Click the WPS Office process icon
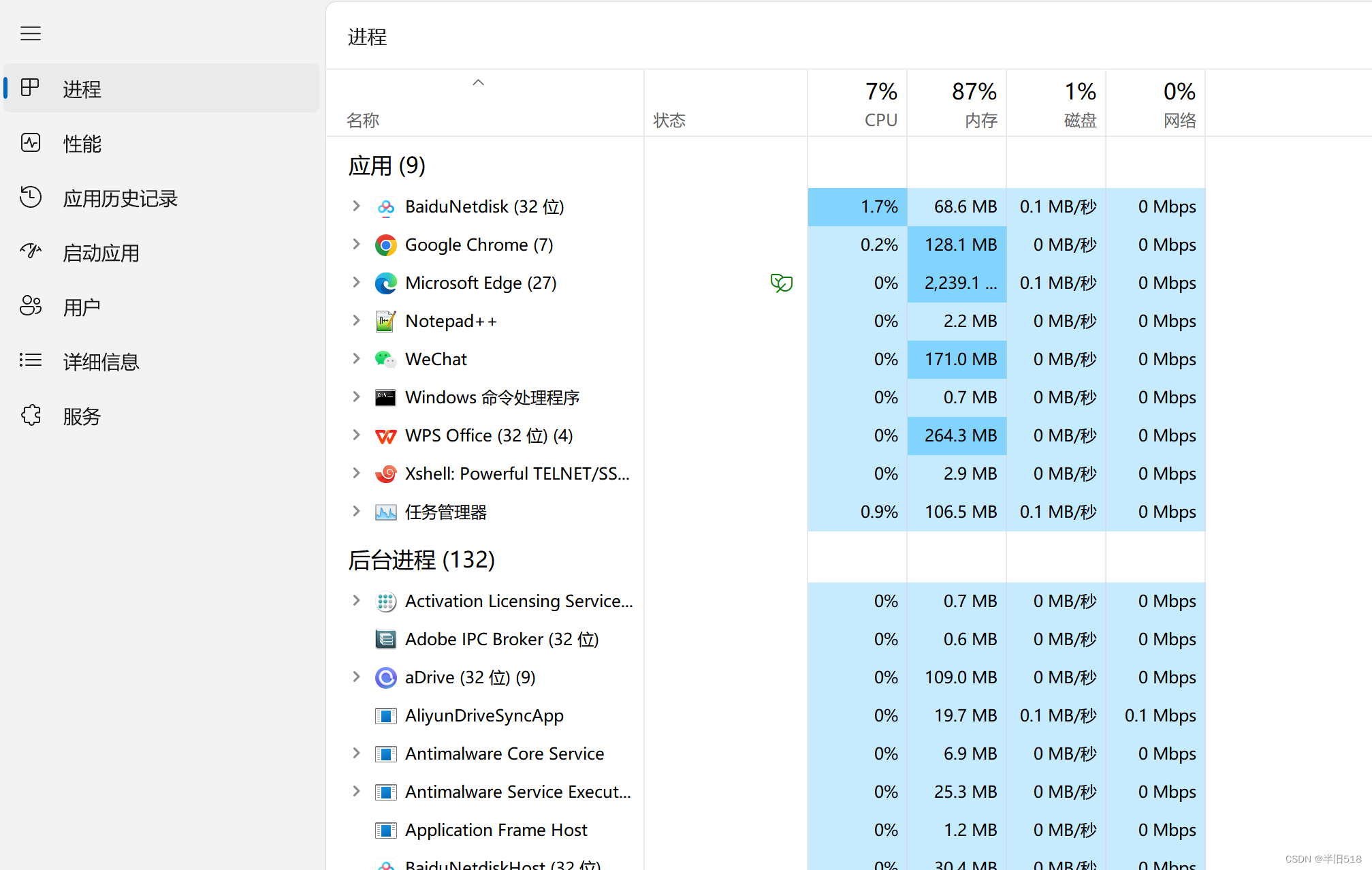1372x870 pixels. 385,436
